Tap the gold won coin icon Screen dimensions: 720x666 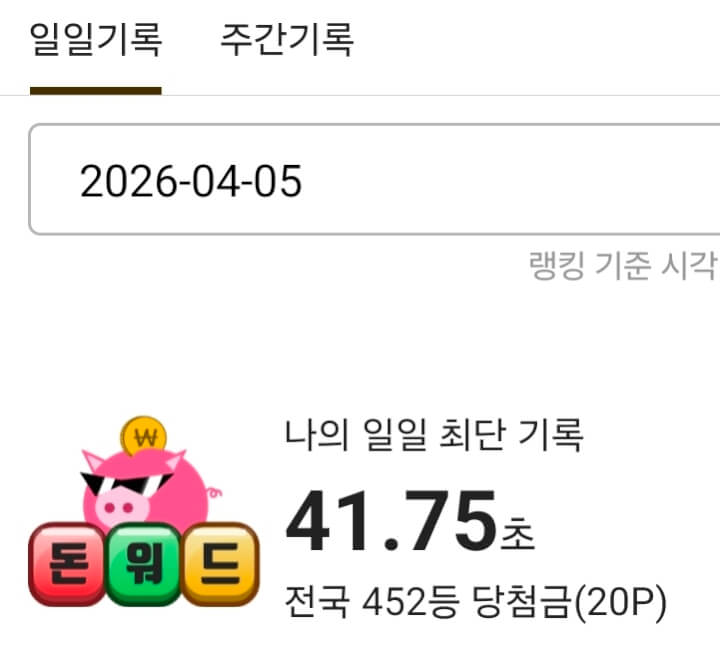144,435
